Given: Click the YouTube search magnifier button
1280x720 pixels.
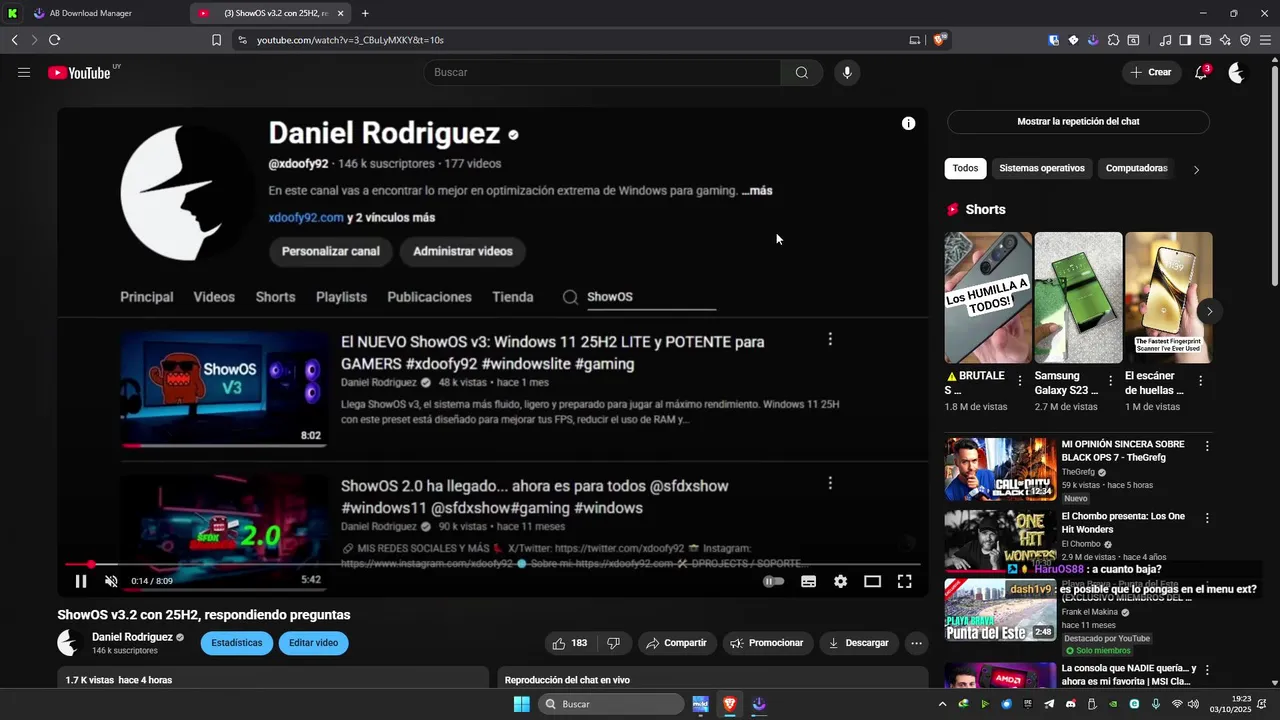Looking at the screenshot, I should click(x=801, y=72).
